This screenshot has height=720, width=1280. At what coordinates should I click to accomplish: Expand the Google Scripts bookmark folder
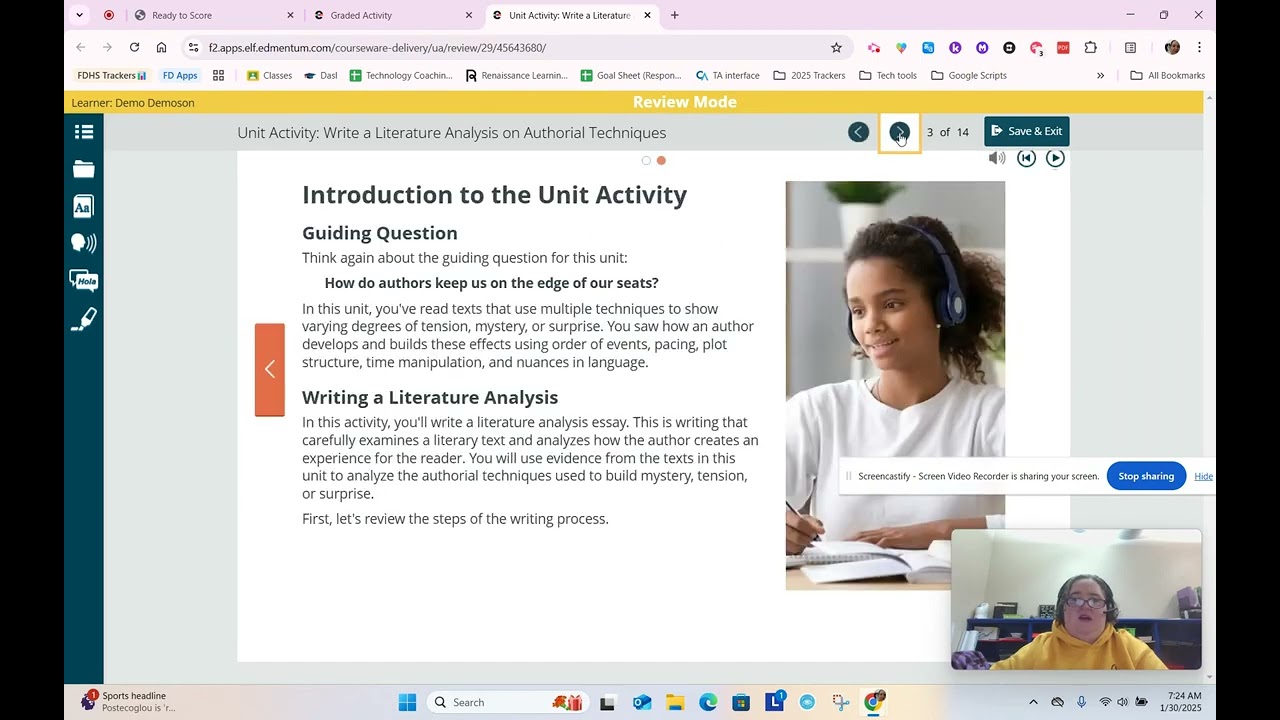[969, 75]
